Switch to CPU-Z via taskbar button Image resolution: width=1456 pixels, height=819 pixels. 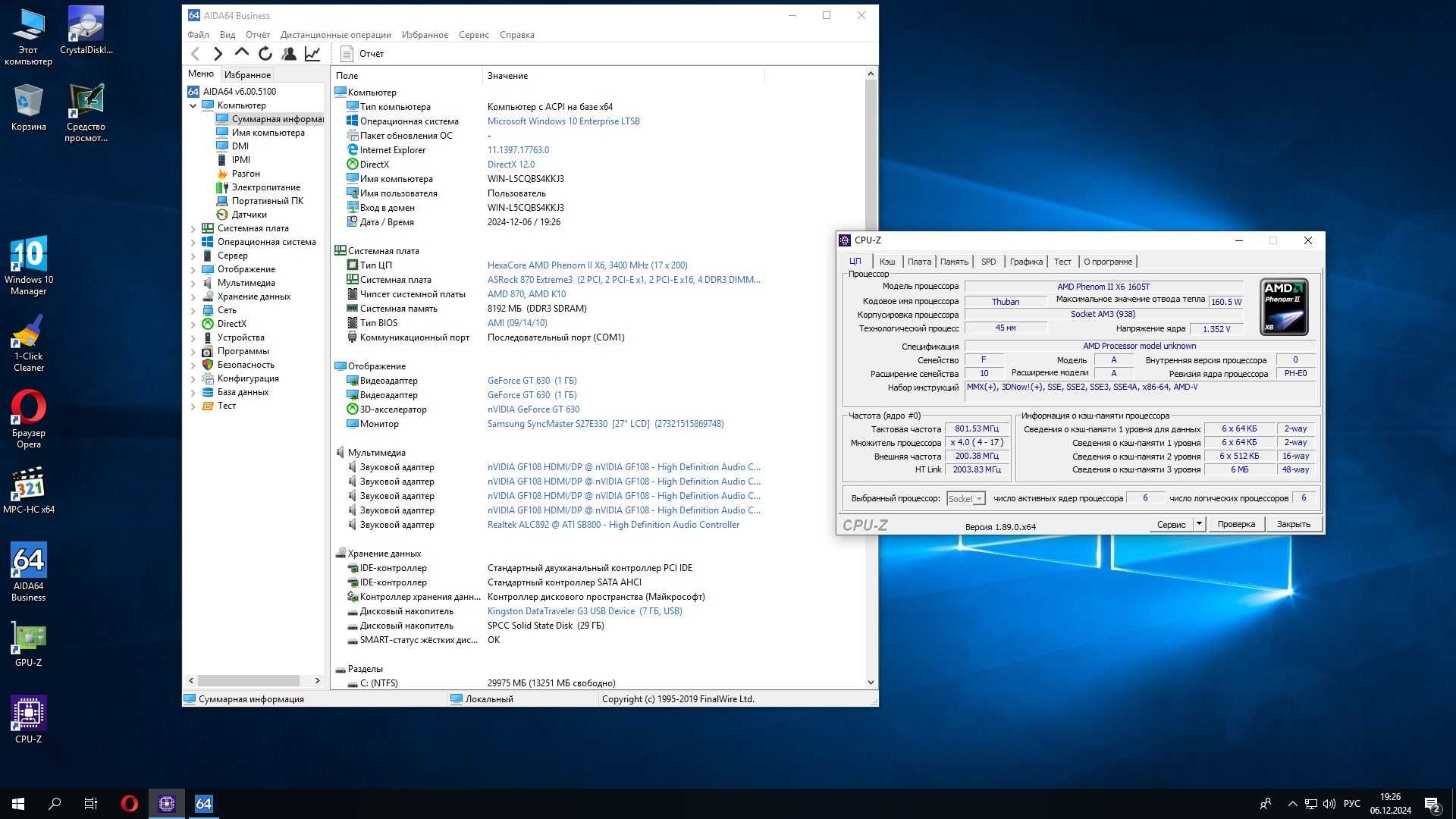tap(167, 804)
